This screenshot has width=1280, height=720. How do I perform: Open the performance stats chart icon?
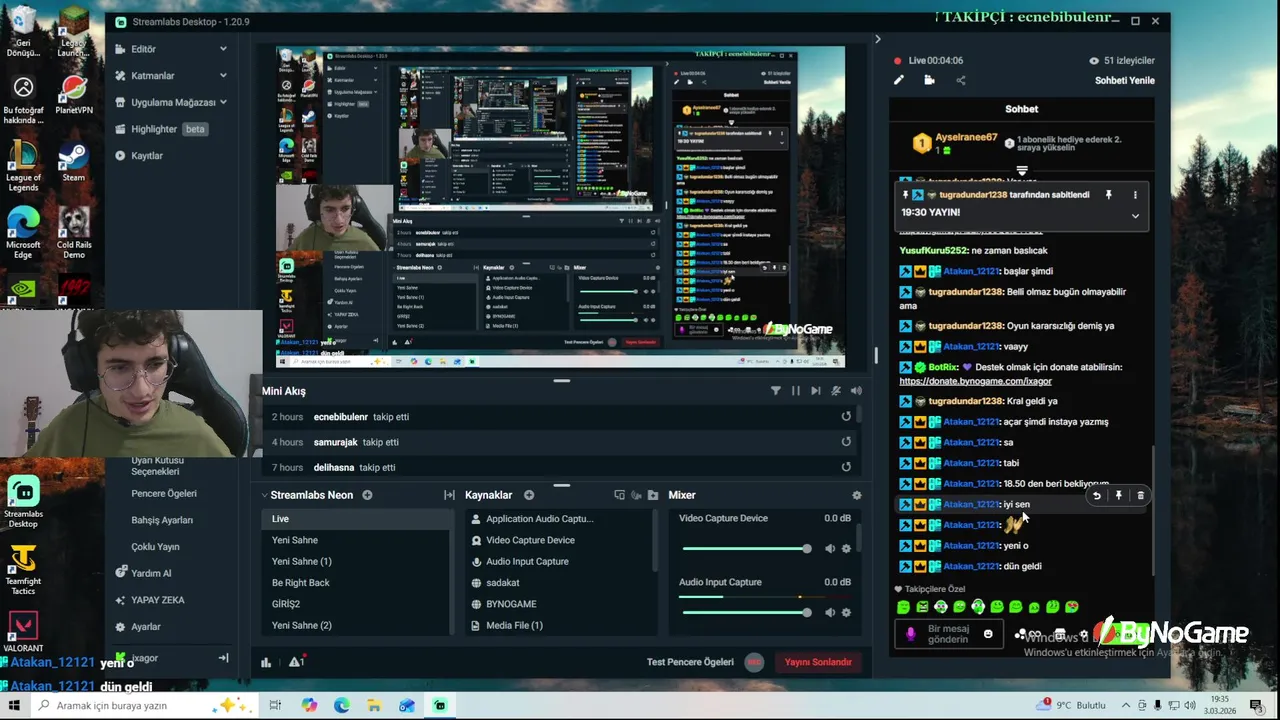coord(266,662)
